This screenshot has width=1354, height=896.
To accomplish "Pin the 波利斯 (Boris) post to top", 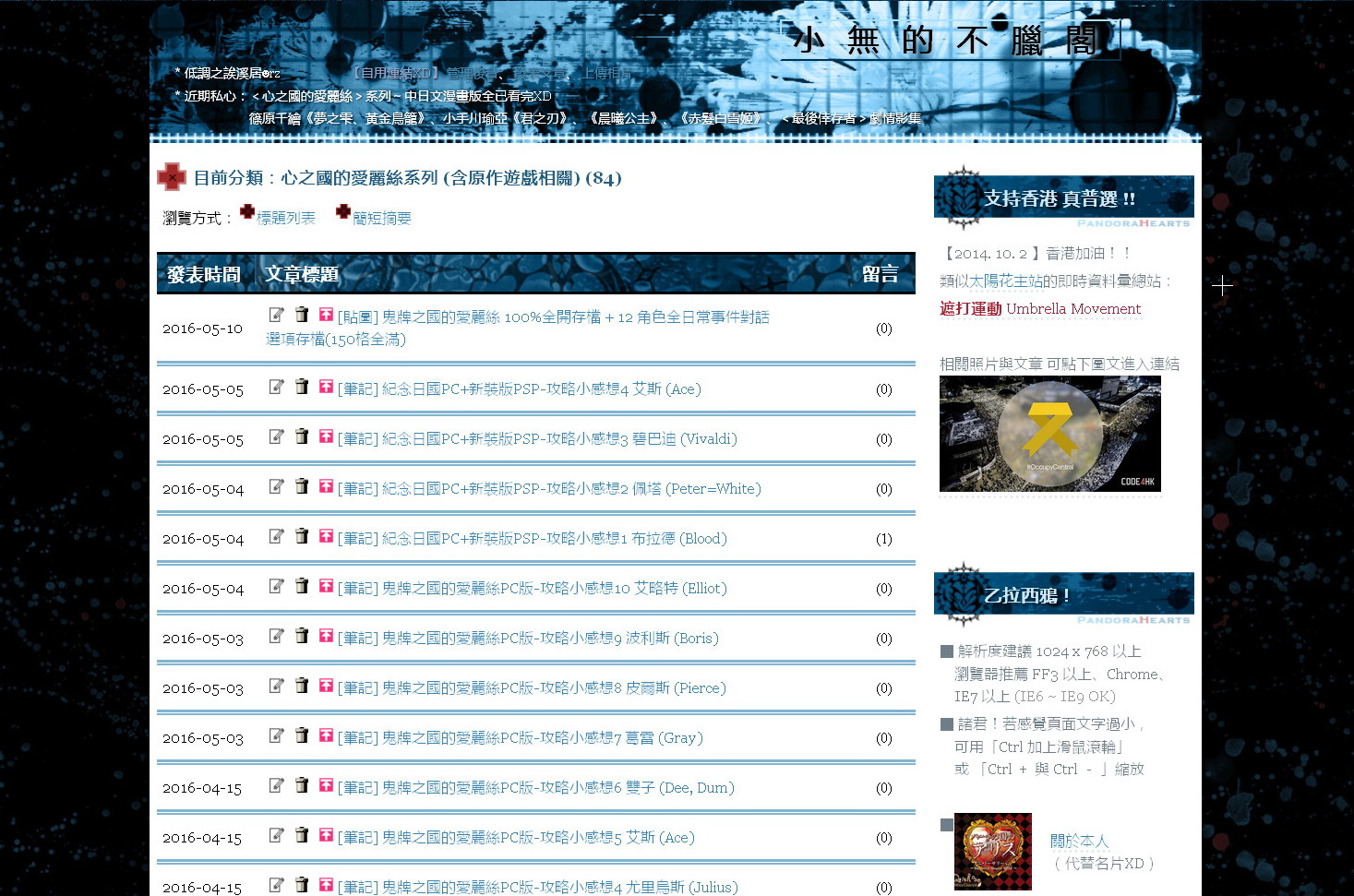I will pos(326,636).
